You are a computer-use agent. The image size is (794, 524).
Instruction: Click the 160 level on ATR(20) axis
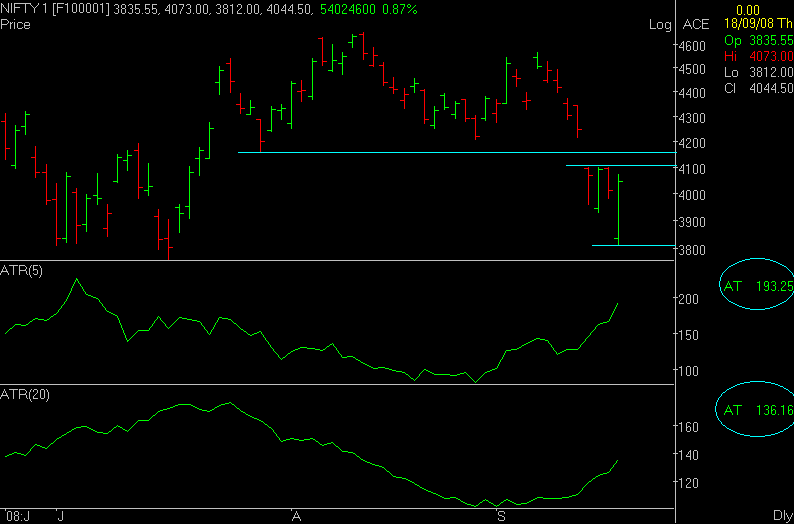coord(690,427)
